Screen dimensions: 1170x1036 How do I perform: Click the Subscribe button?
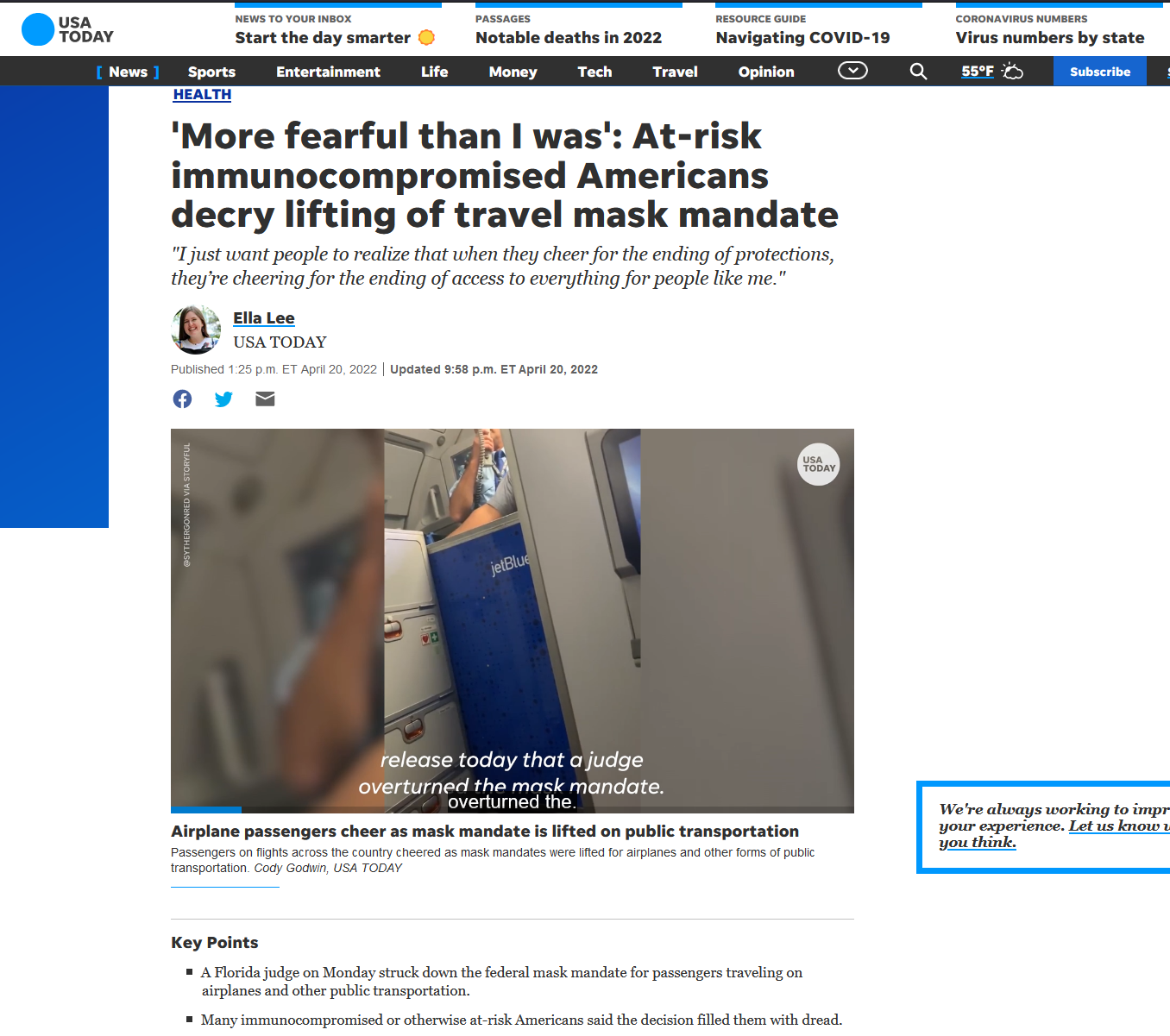[1100, 72]
